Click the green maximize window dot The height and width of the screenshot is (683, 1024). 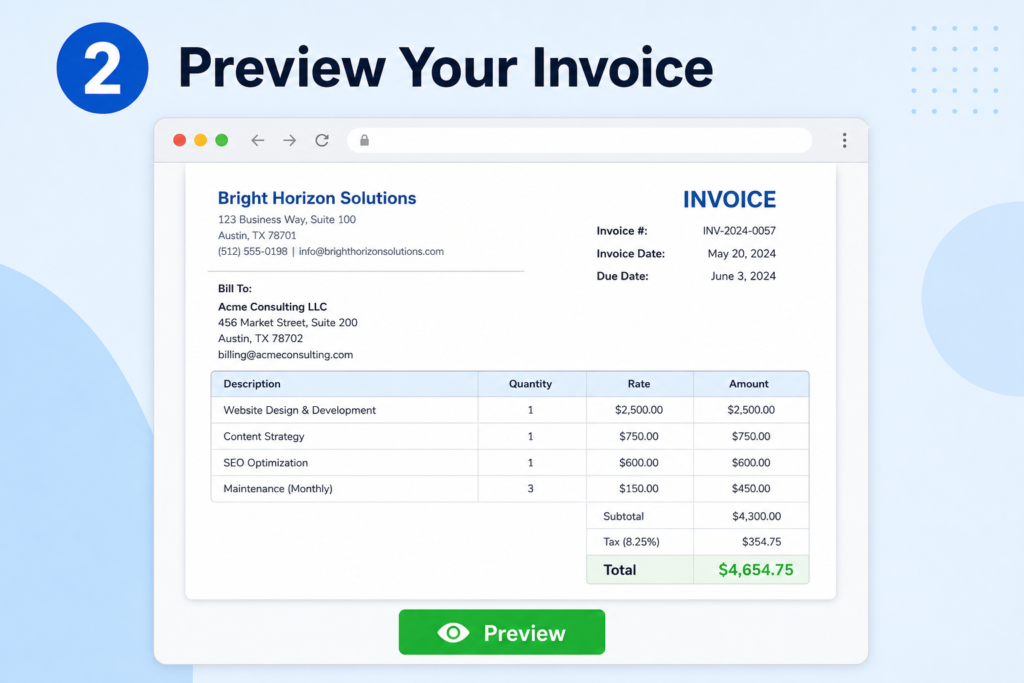[x=221, y=140]
